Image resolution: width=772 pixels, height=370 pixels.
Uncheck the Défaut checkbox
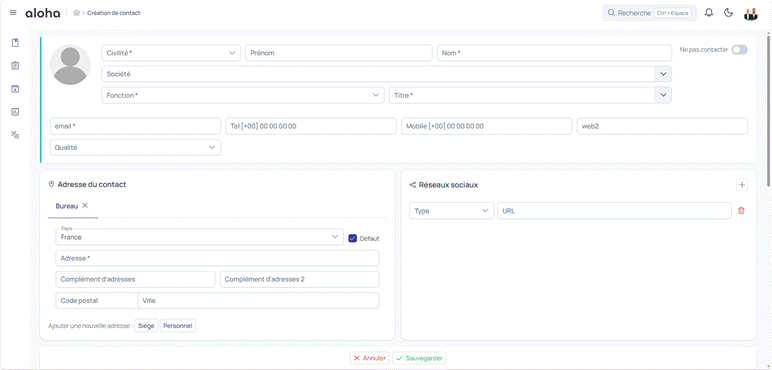coord(353,238)
